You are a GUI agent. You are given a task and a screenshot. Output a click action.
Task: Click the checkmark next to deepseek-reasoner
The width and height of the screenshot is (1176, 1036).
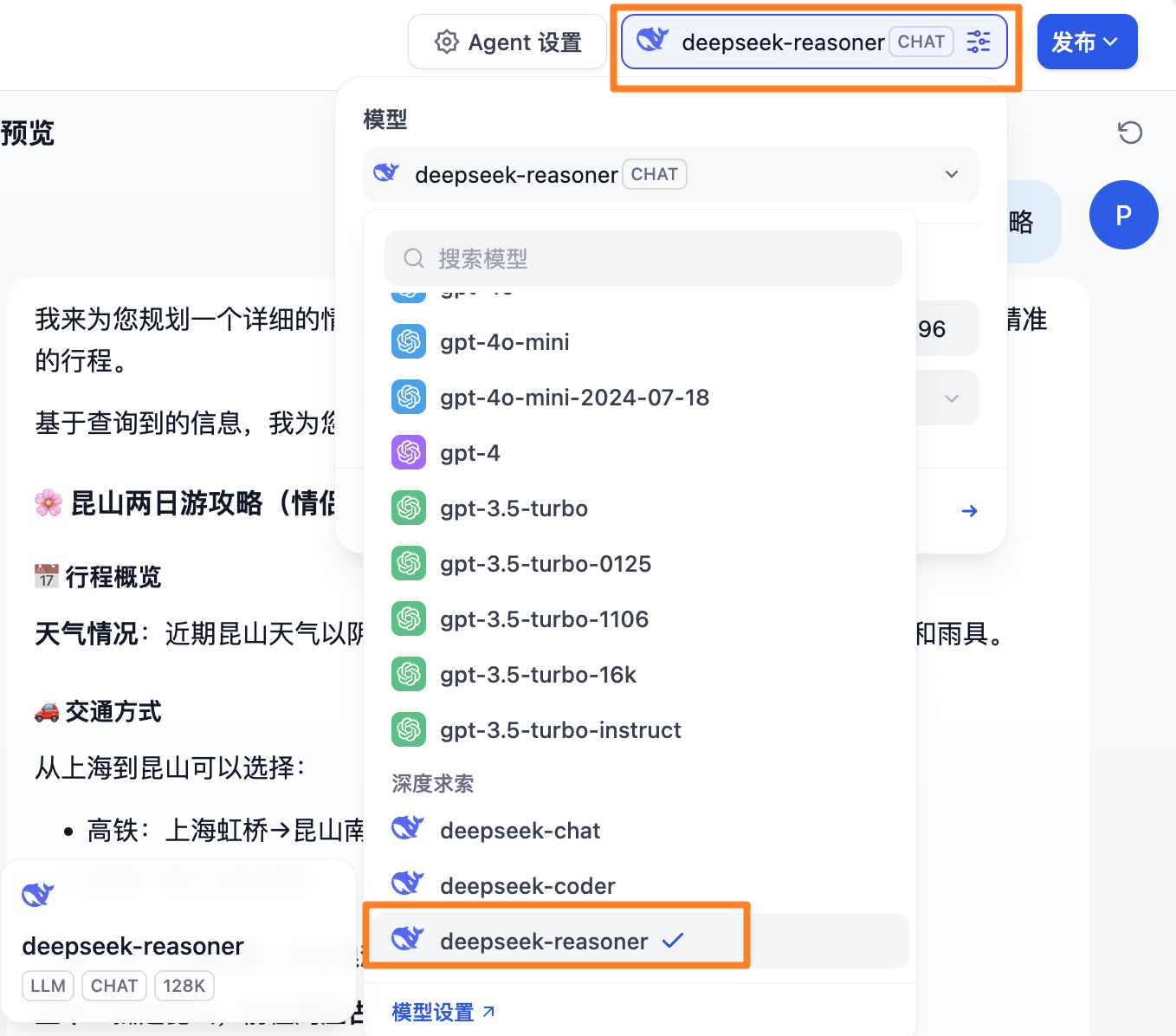(x=673, y=941)
